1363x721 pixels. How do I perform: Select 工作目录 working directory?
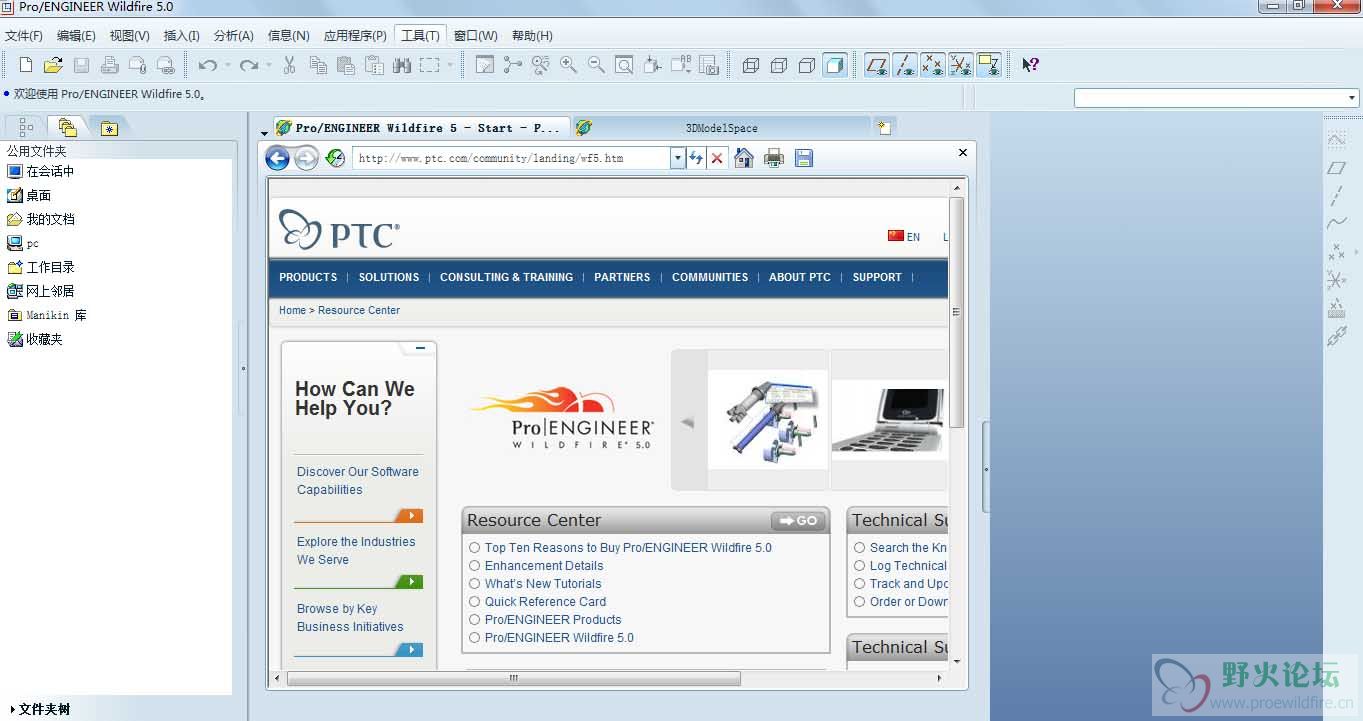click(x=41, y=267)
